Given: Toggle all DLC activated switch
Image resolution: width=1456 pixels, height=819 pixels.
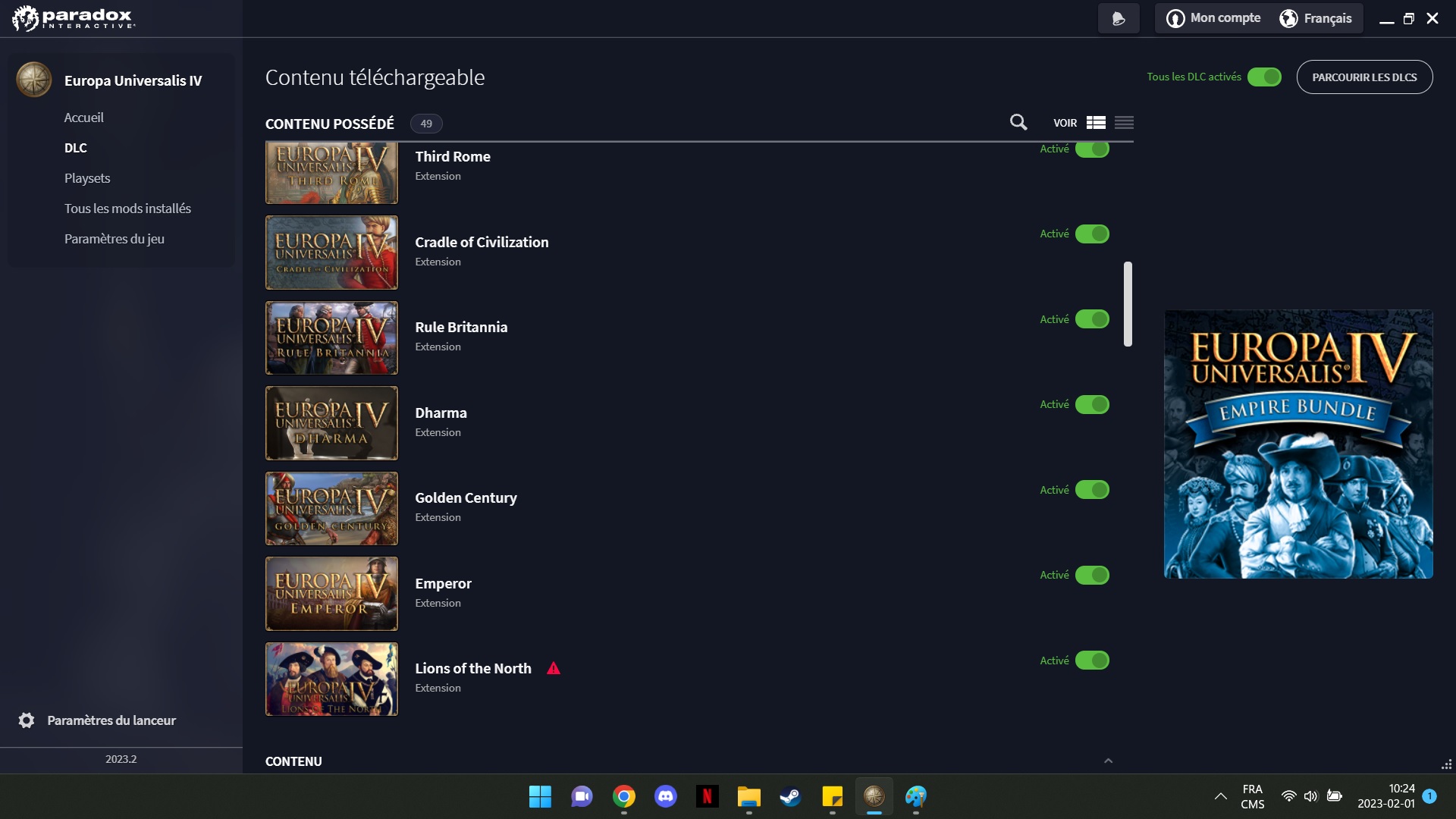Looking at the screenshot, I should (x=1264, y=77).
